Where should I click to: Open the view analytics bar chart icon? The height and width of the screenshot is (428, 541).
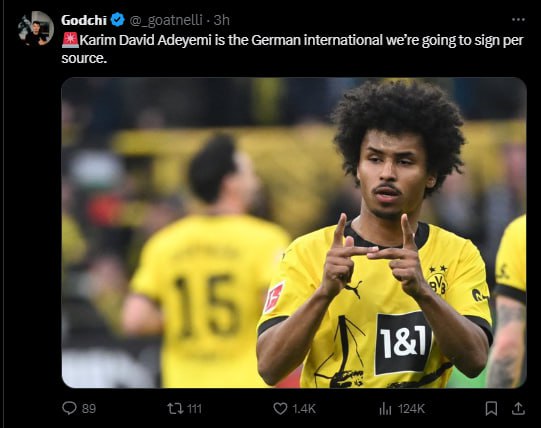[385, 409]
